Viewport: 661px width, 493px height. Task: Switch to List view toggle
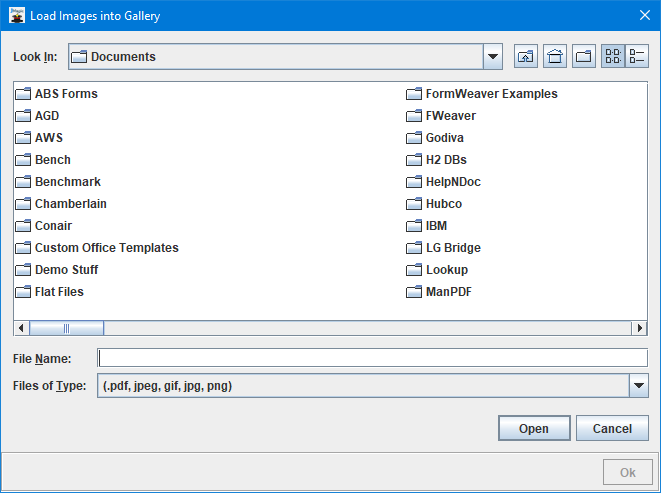point(613,56)
